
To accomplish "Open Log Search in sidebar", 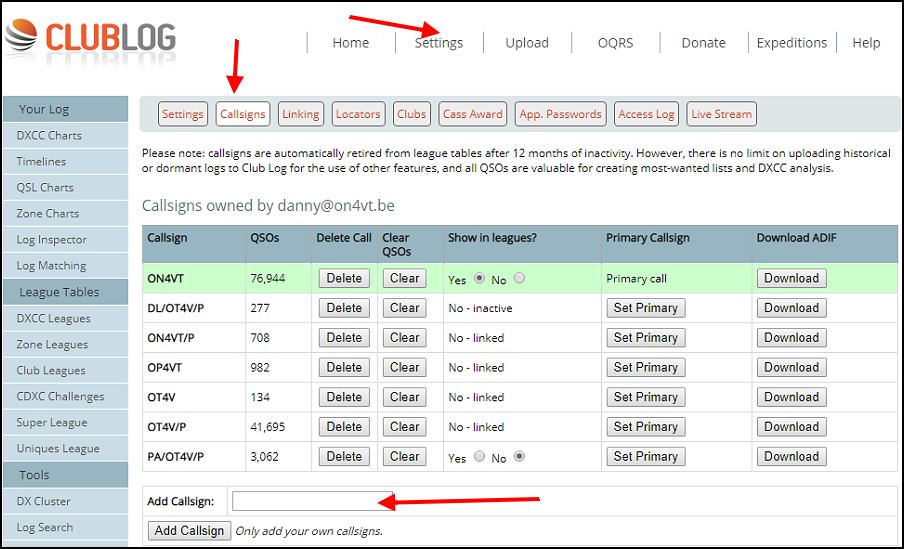I will [65, 527].
